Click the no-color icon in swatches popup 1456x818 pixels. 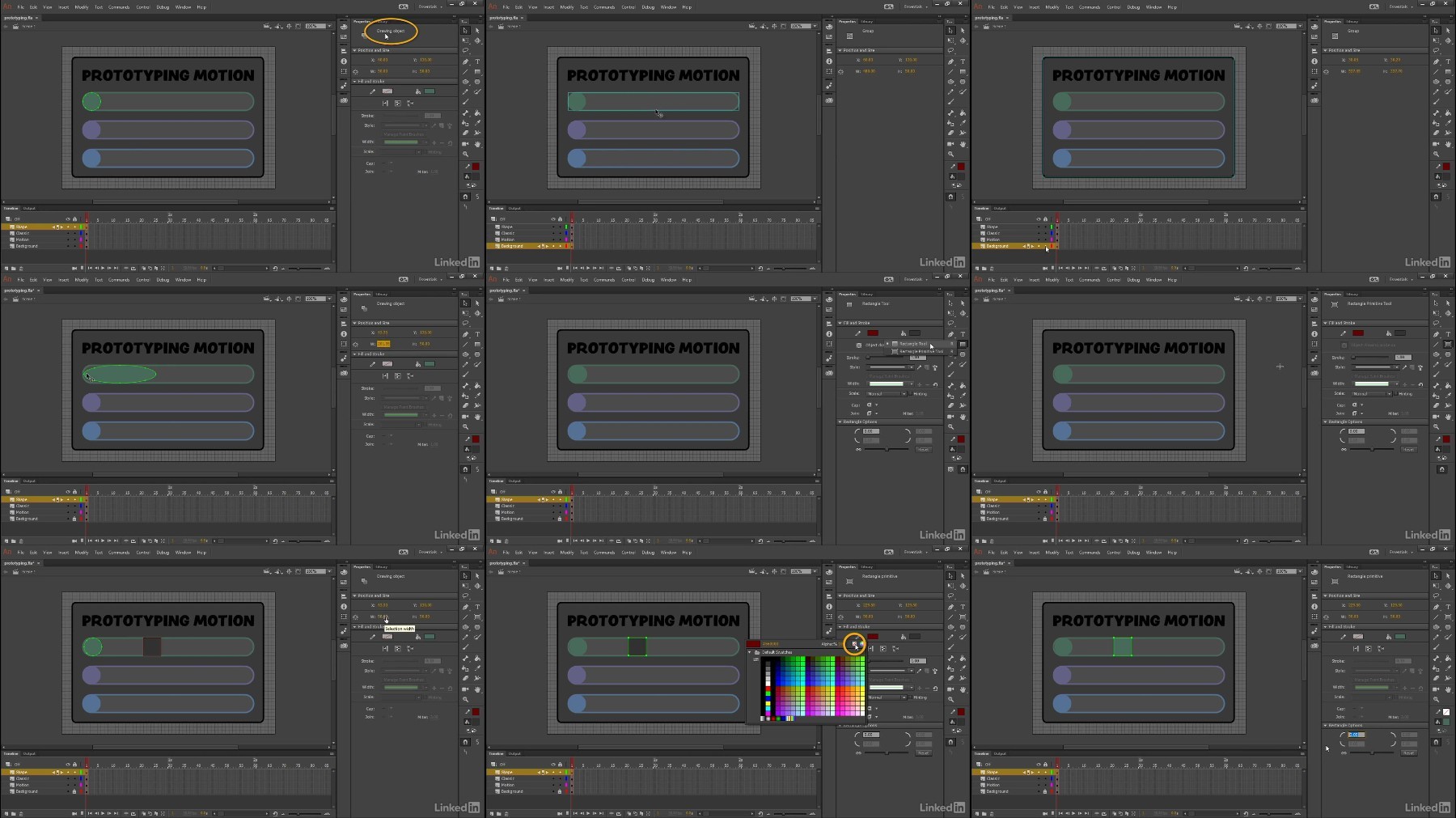coord(854,644)
